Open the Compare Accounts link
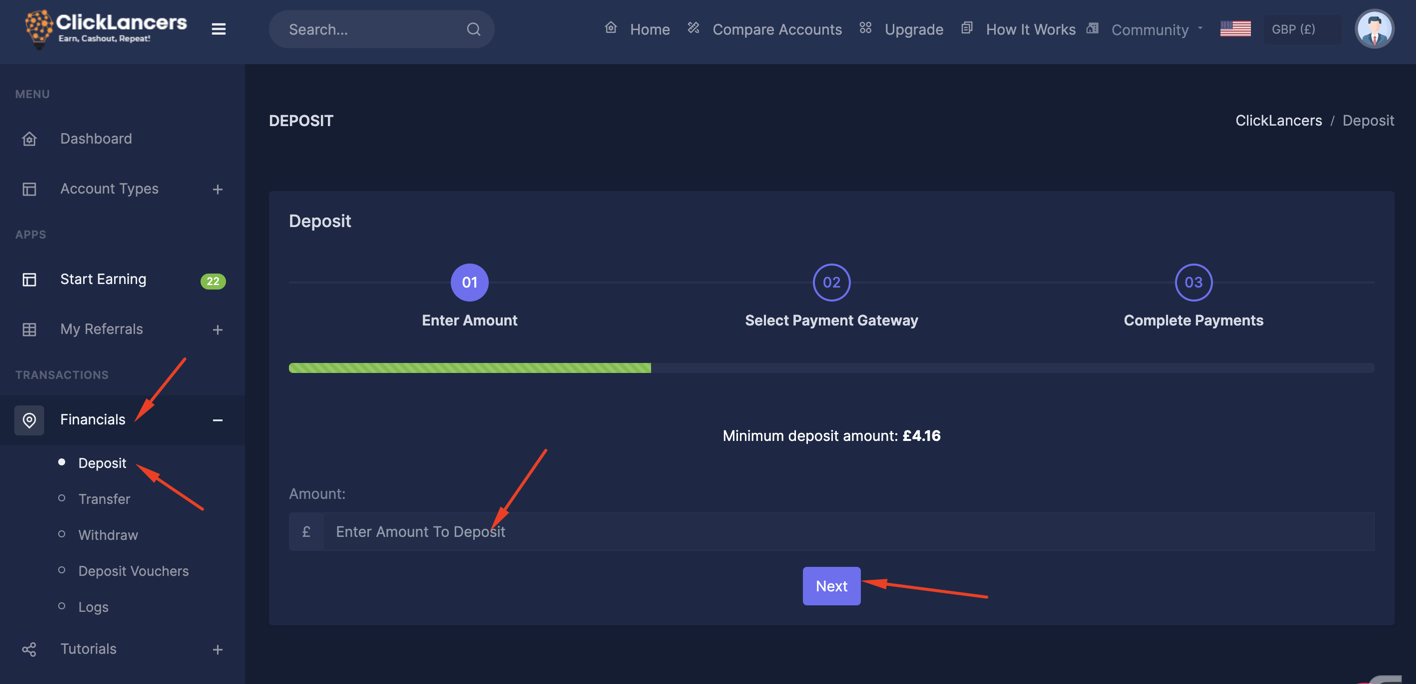The image size is (1417, 684). [776, 30]
